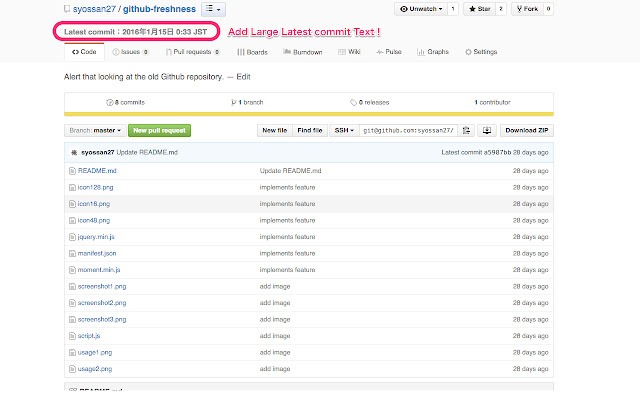The width and height of the screenshot is (640, 400).
Task: View the 1 branch list
Action: (247, 102)
